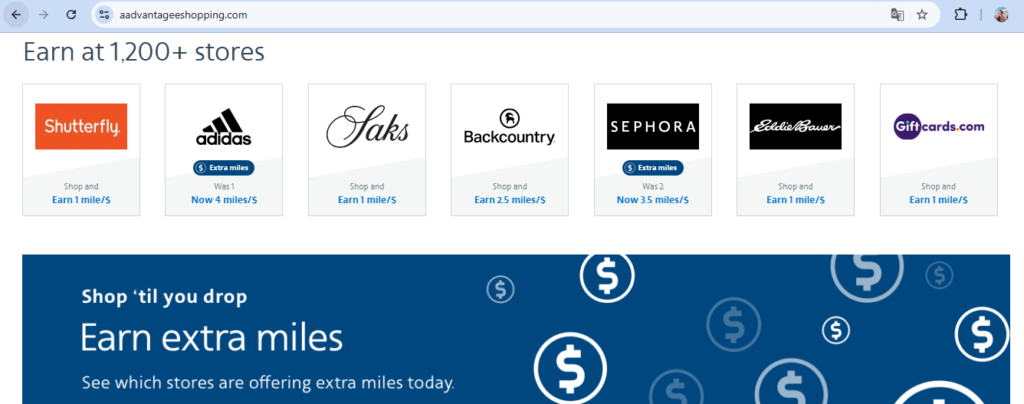Open the browser extensions puzzle icon
The image size is (1024, 404).
961,15
